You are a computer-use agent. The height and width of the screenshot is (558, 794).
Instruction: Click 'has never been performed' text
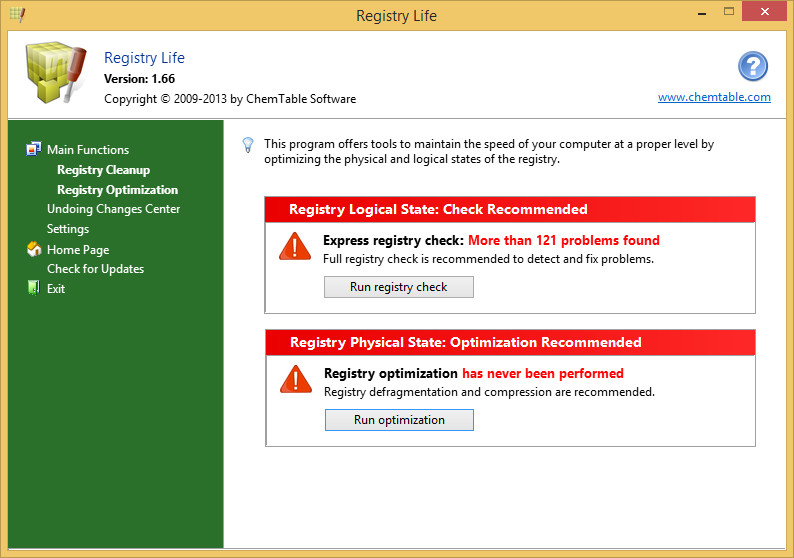click(542, 374)
